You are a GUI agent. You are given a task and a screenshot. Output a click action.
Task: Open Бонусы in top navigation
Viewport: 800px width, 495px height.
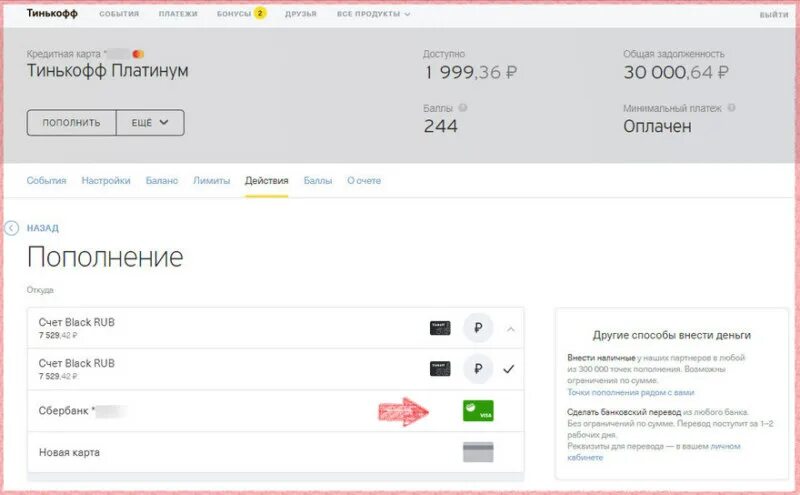tap(234, 14)
